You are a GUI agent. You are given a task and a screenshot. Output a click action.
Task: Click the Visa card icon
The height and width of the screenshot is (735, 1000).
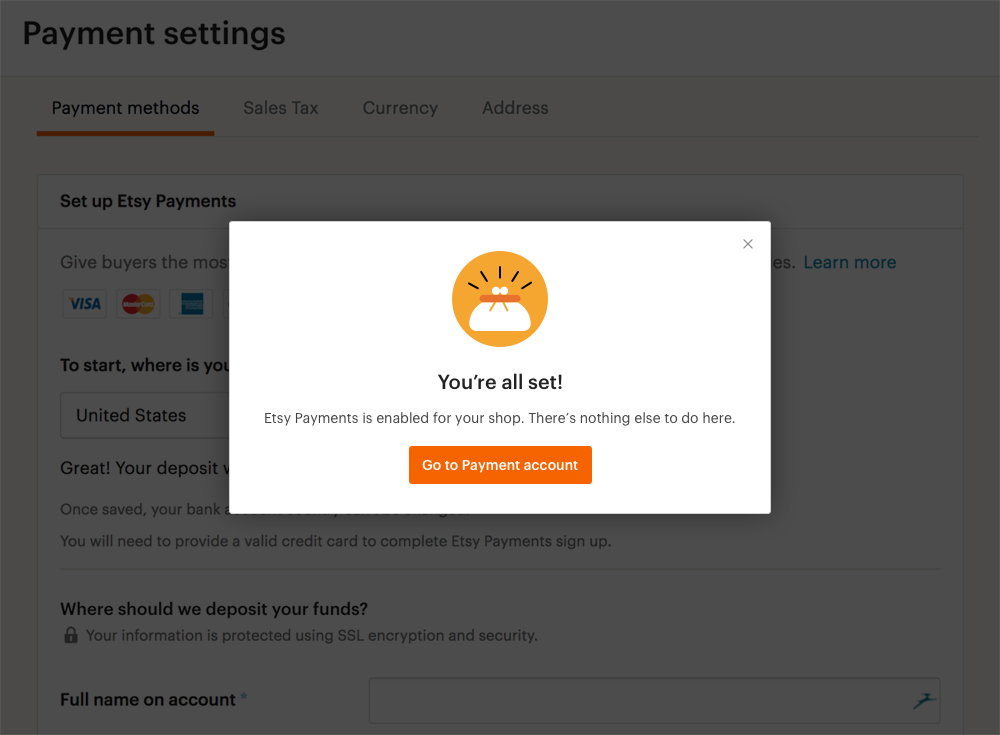point(85,304)
